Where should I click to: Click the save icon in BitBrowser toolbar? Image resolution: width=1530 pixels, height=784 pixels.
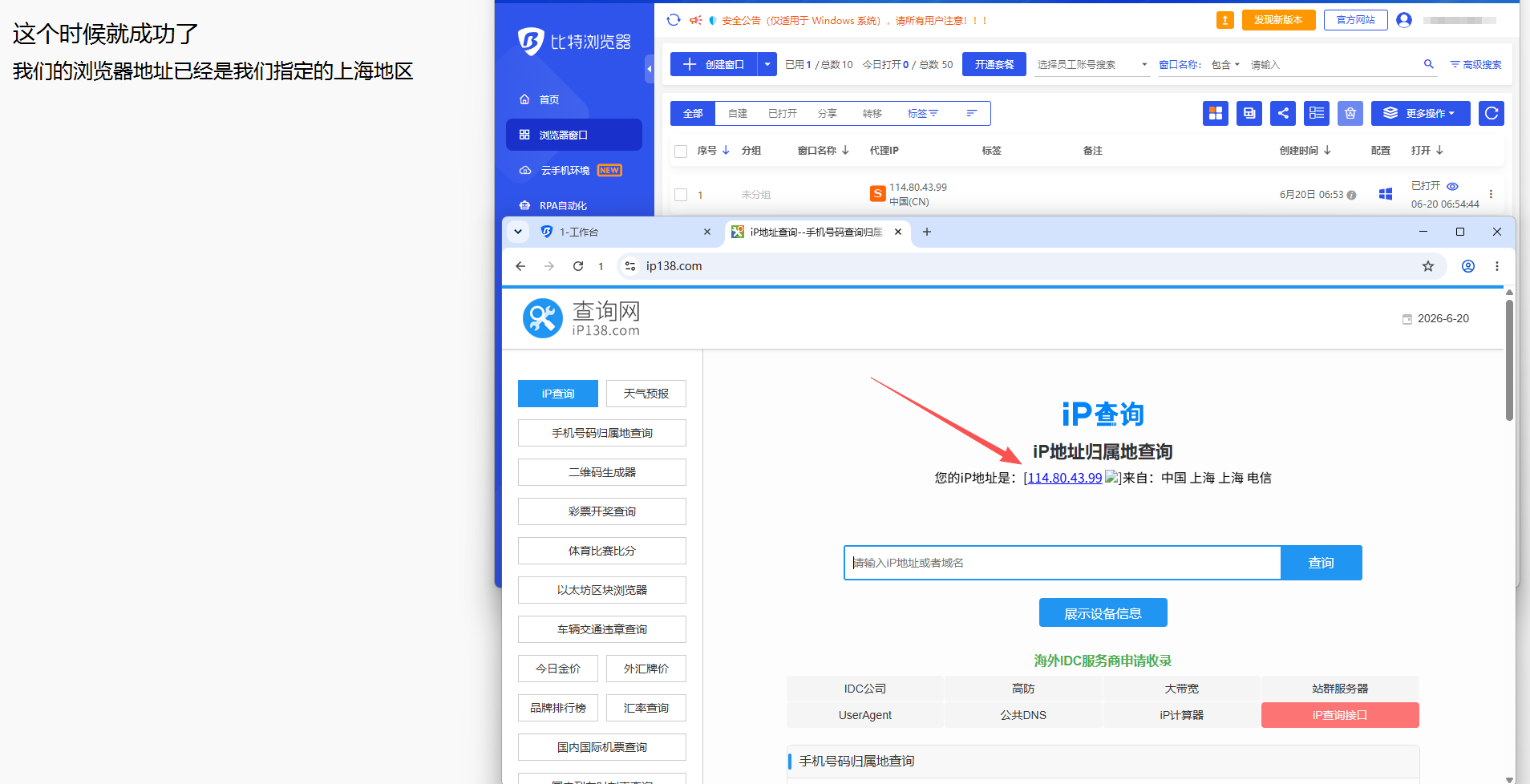pyautogui.click(x=1249, y=113)
